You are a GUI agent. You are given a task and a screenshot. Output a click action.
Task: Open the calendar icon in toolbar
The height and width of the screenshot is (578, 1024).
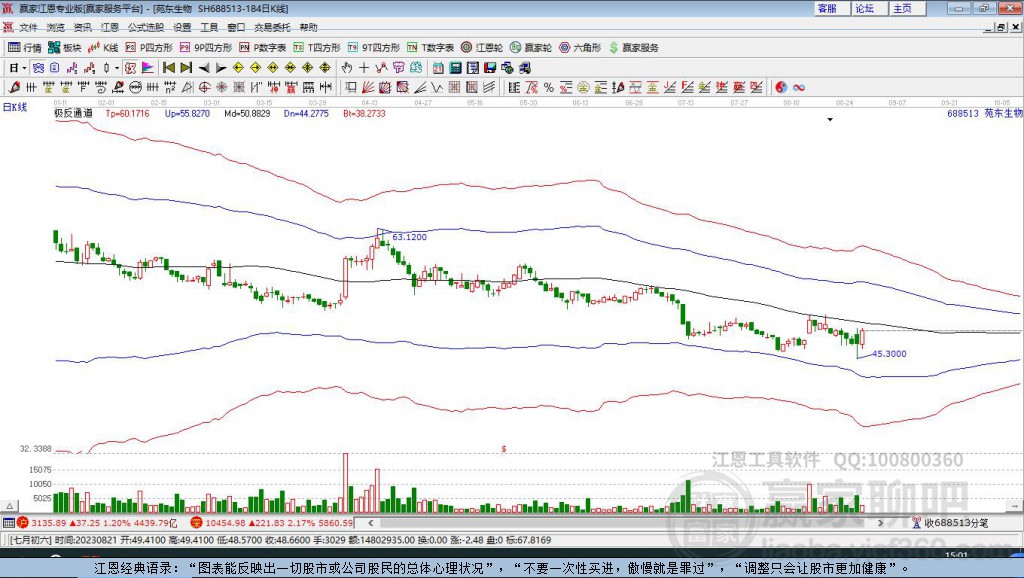[438, 68]
